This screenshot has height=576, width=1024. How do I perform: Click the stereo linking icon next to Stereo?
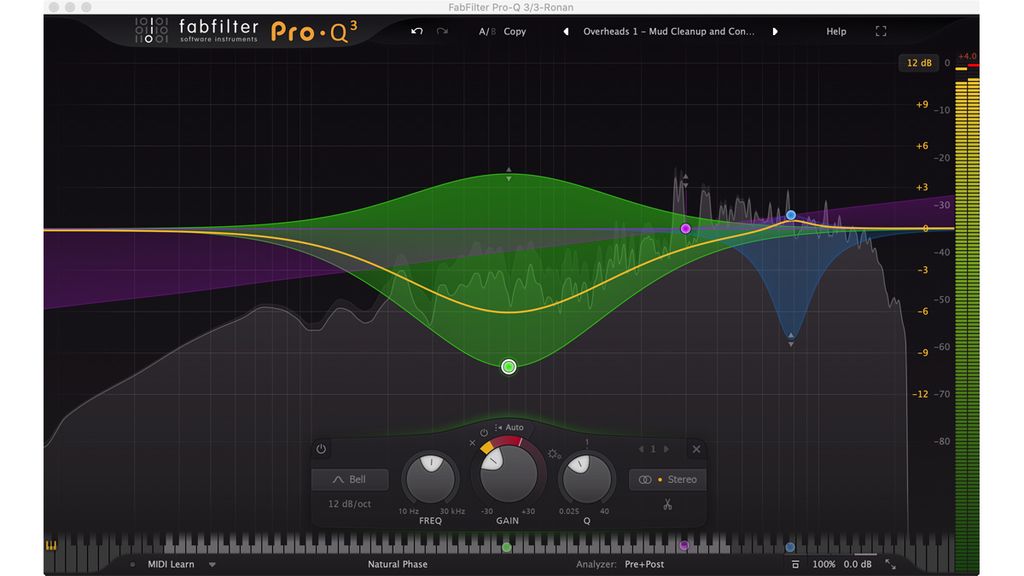pos(644,479)
